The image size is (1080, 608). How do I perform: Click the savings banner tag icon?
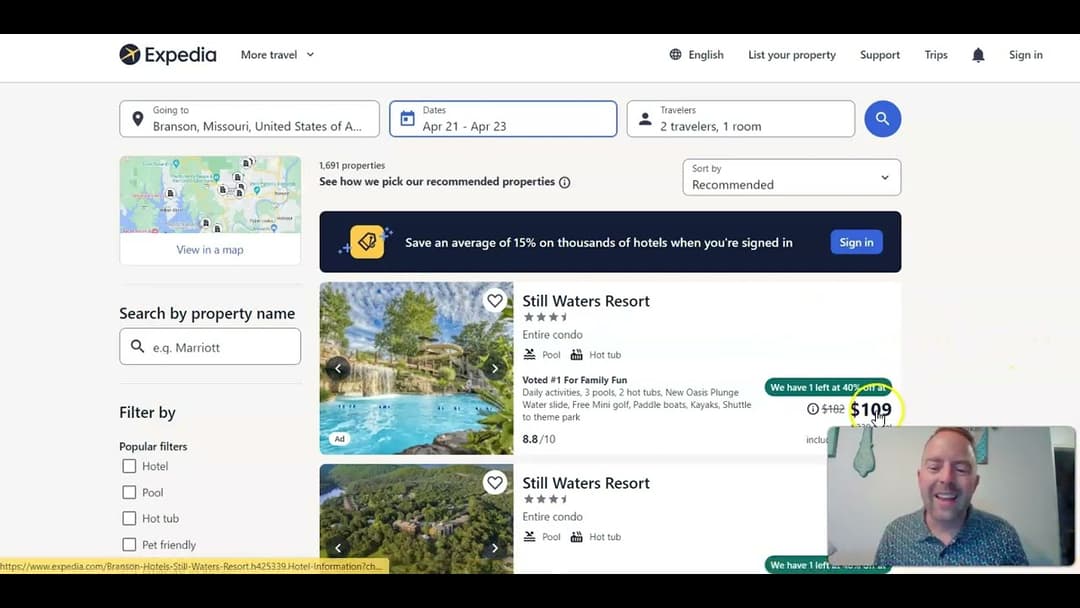[366, 242]
